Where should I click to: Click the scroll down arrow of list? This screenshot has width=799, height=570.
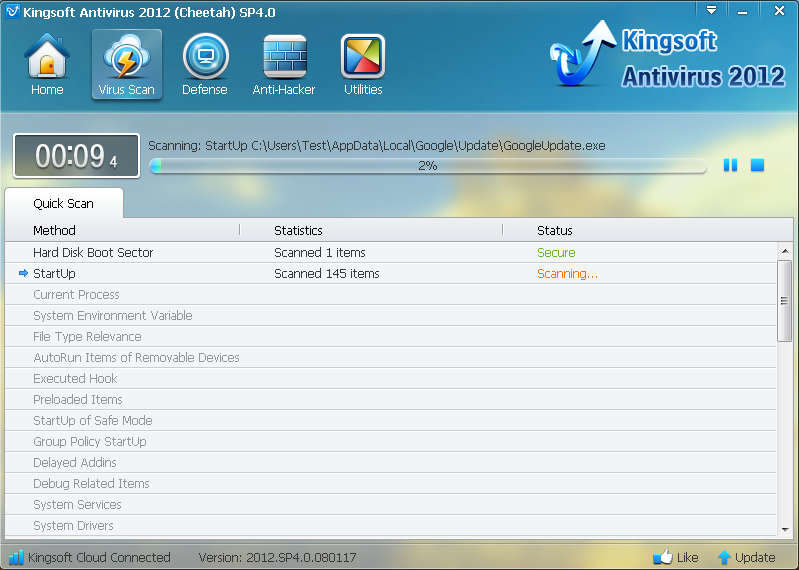coord(785,530)
